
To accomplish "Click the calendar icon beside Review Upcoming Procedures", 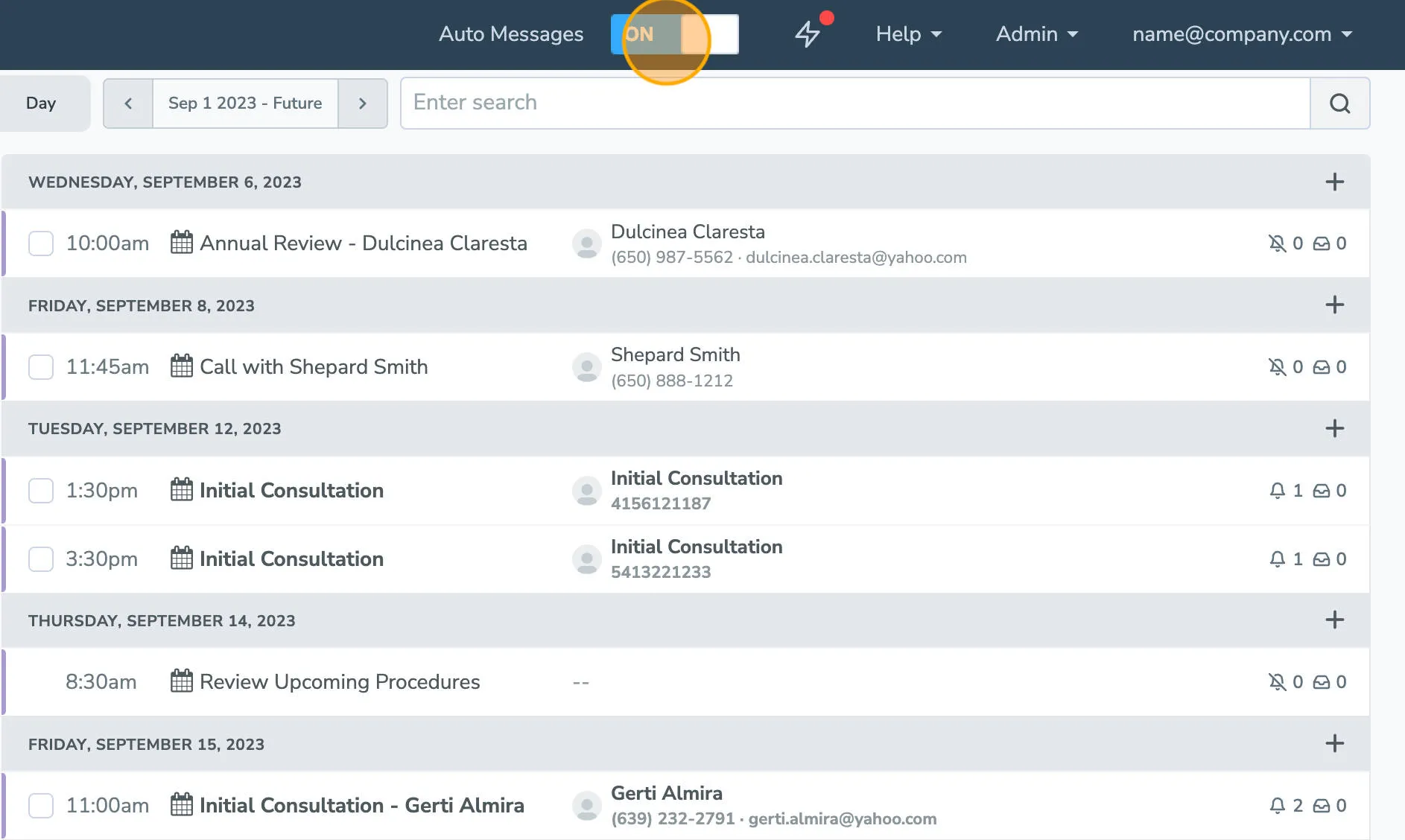I will [x=181, y=681].
